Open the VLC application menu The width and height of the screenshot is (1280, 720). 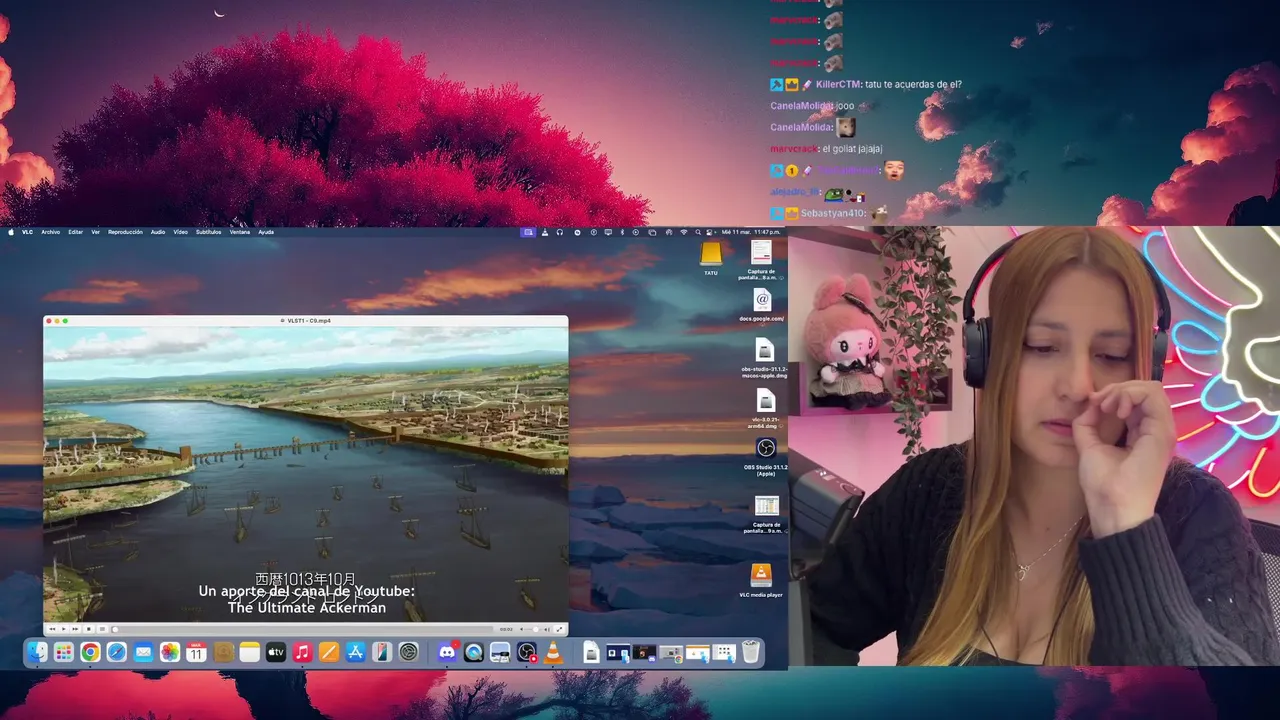point(27,232)
